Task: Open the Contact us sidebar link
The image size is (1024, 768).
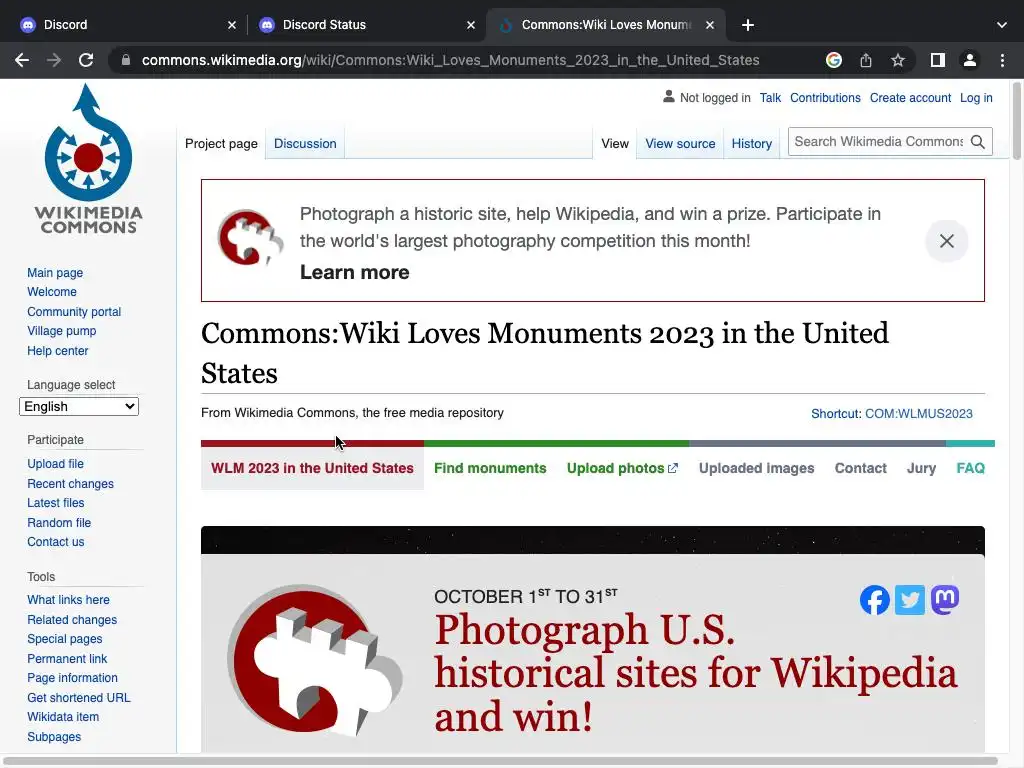Action: coord(56,542)
